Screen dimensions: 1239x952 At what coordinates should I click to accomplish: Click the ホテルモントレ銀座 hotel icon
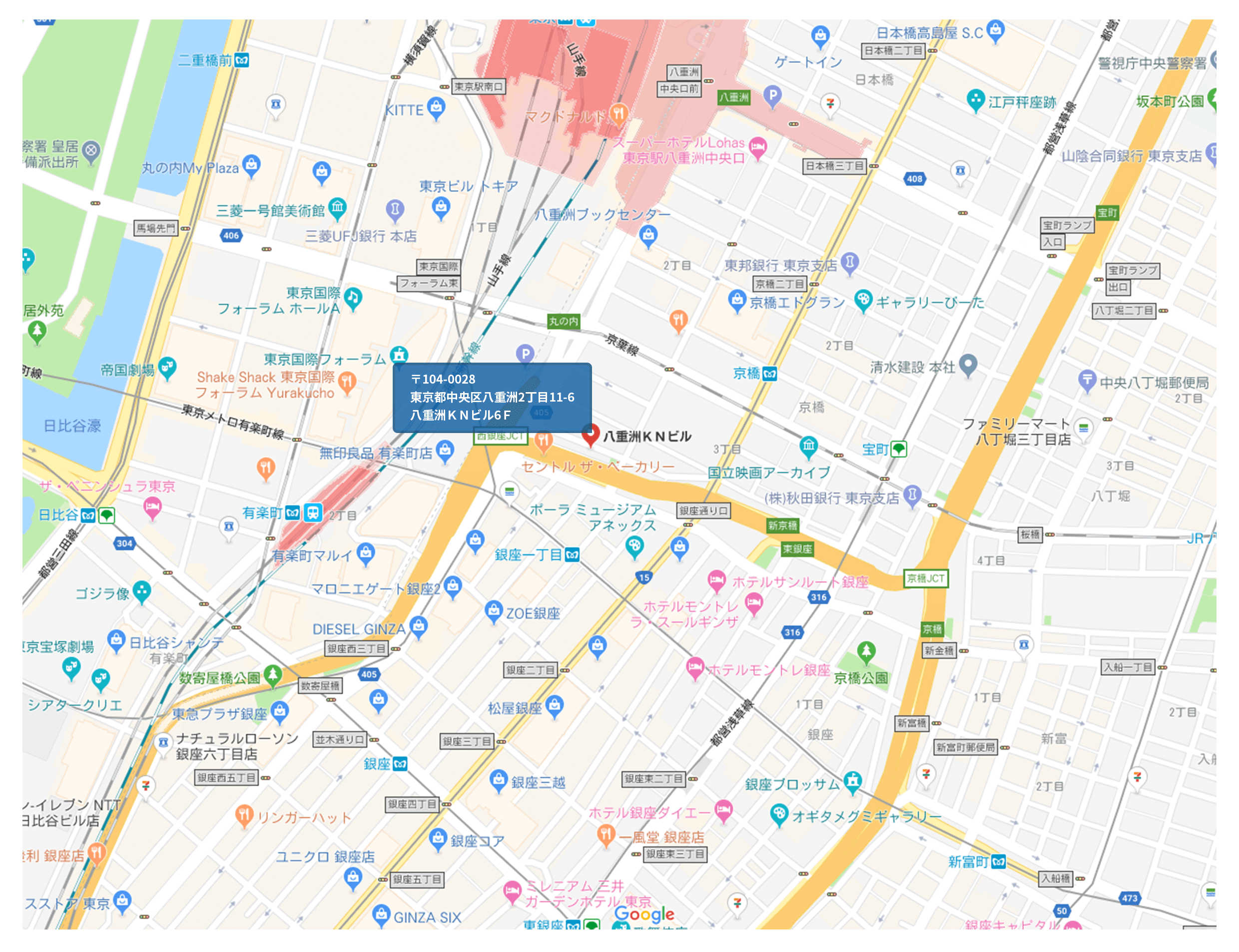[x=694, y=669]
